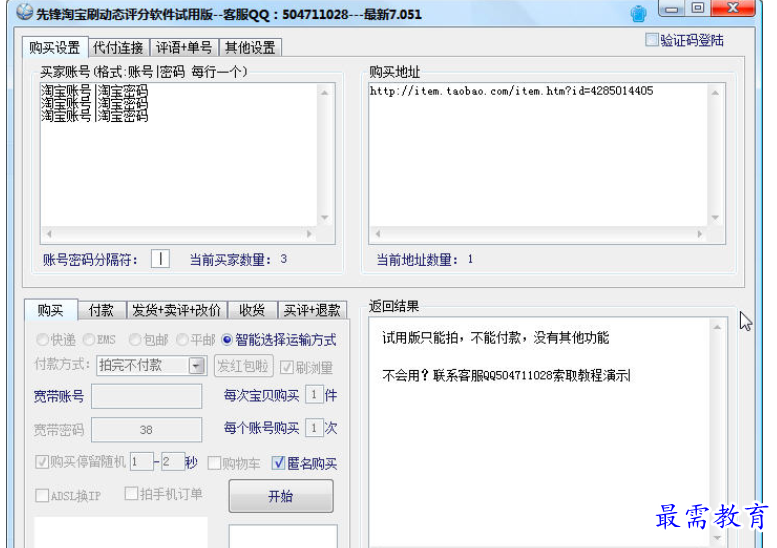Click the 开始 button

pos(281,495)
